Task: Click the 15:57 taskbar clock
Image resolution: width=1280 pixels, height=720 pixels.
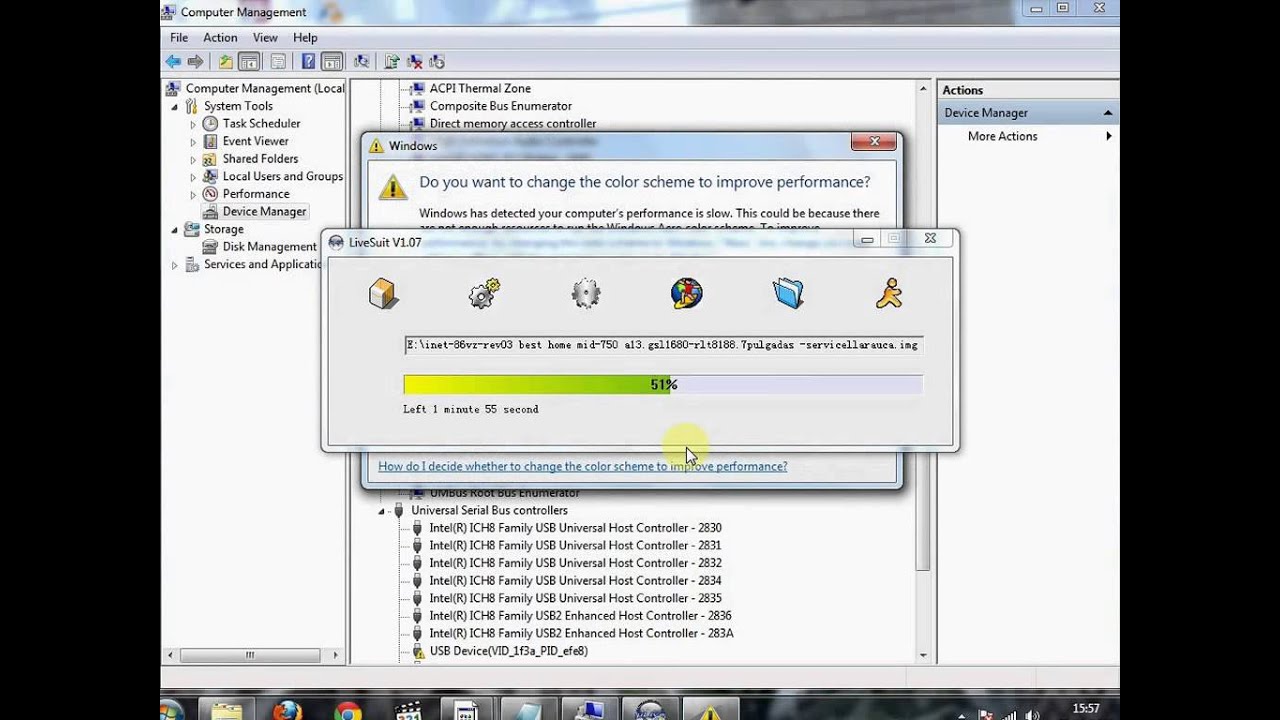Action: 1085,708
